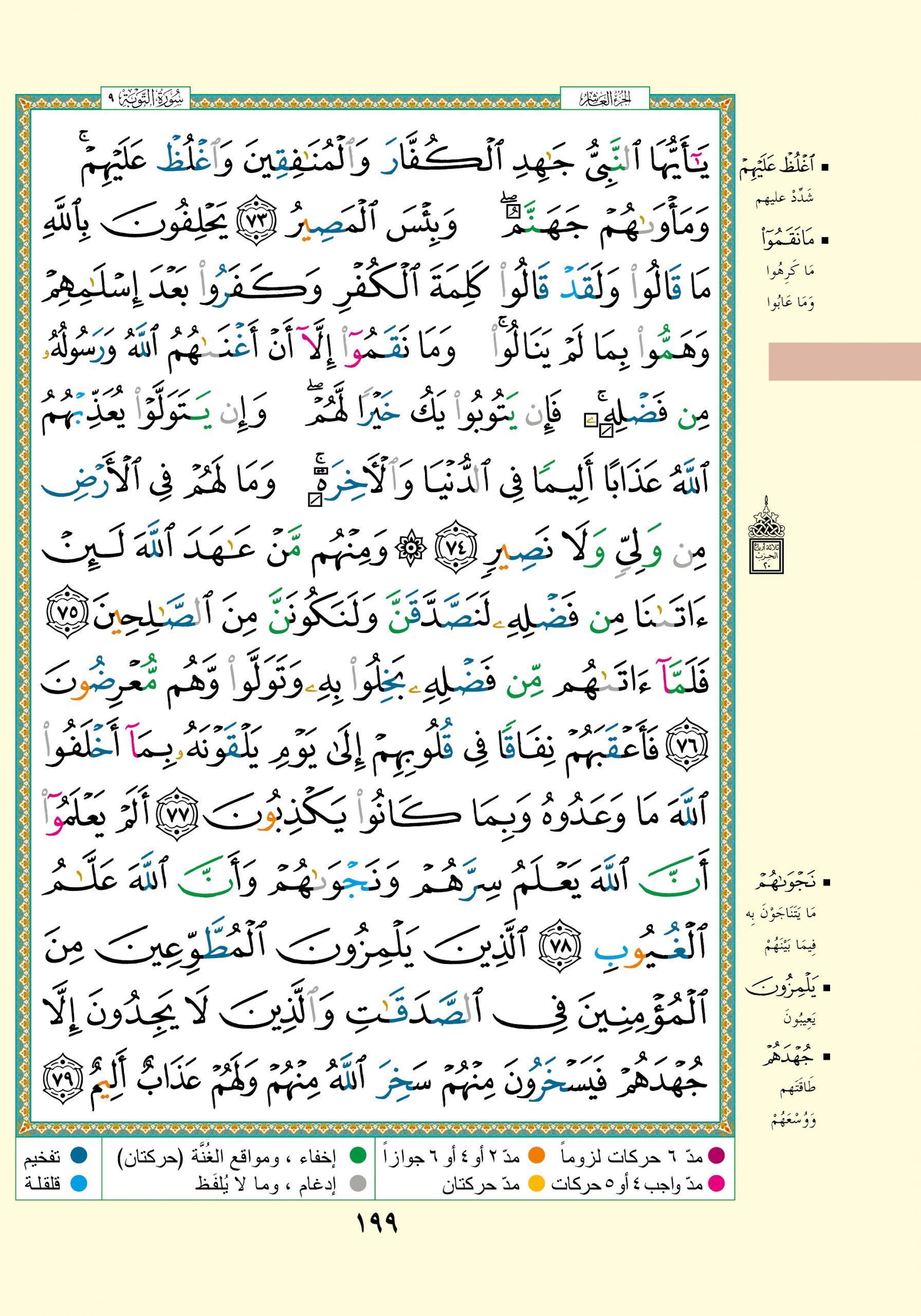Click the pink rectangular side margin tab
The width and height of the screenshot is (921, 1316).
tap(843, 362)
